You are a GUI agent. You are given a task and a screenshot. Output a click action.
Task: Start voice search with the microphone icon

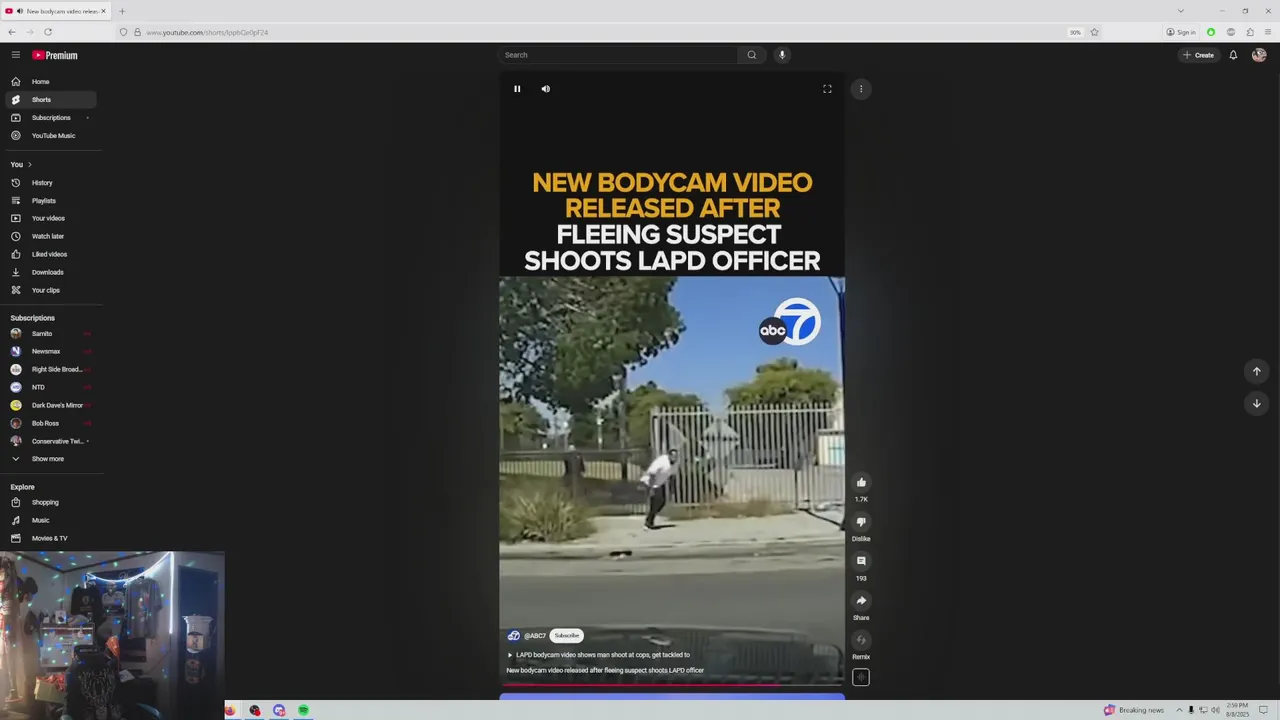coord(782,55)
